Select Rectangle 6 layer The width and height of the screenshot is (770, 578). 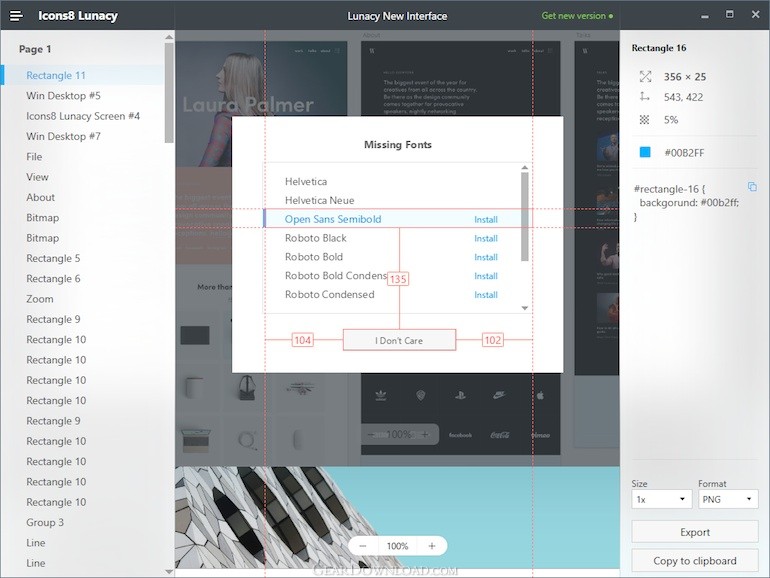pyautogui.click(x=53, y=278)
